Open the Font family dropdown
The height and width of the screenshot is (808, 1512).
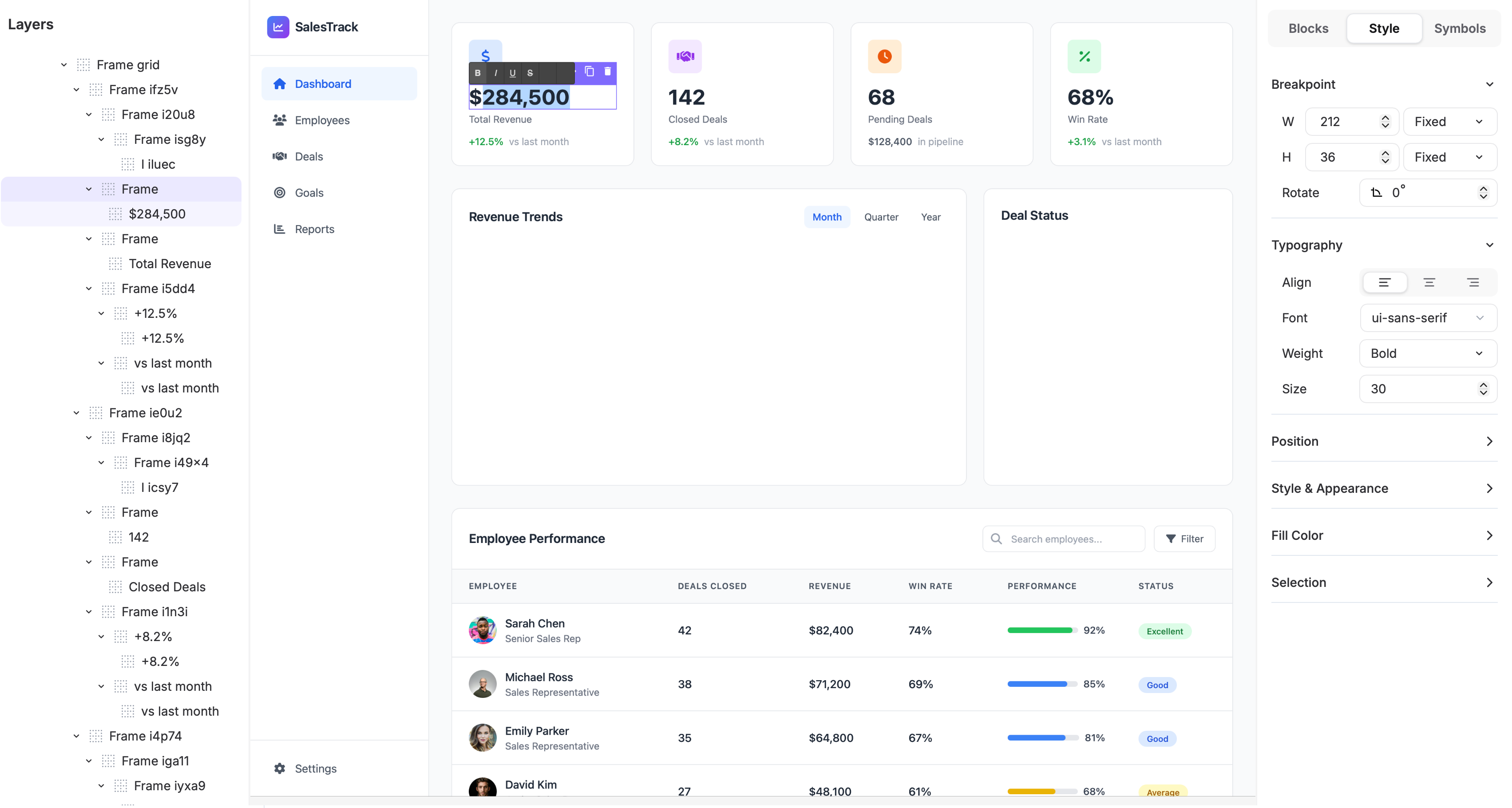point(1428,318)
